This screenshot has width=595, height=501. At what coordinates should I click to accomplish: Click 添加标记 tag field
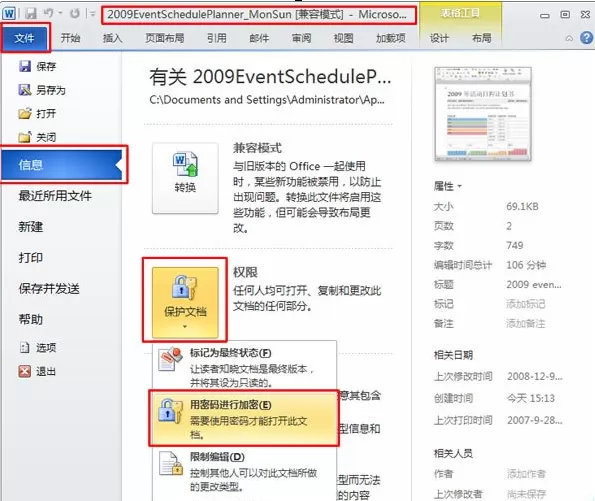[x=526, y=304]
